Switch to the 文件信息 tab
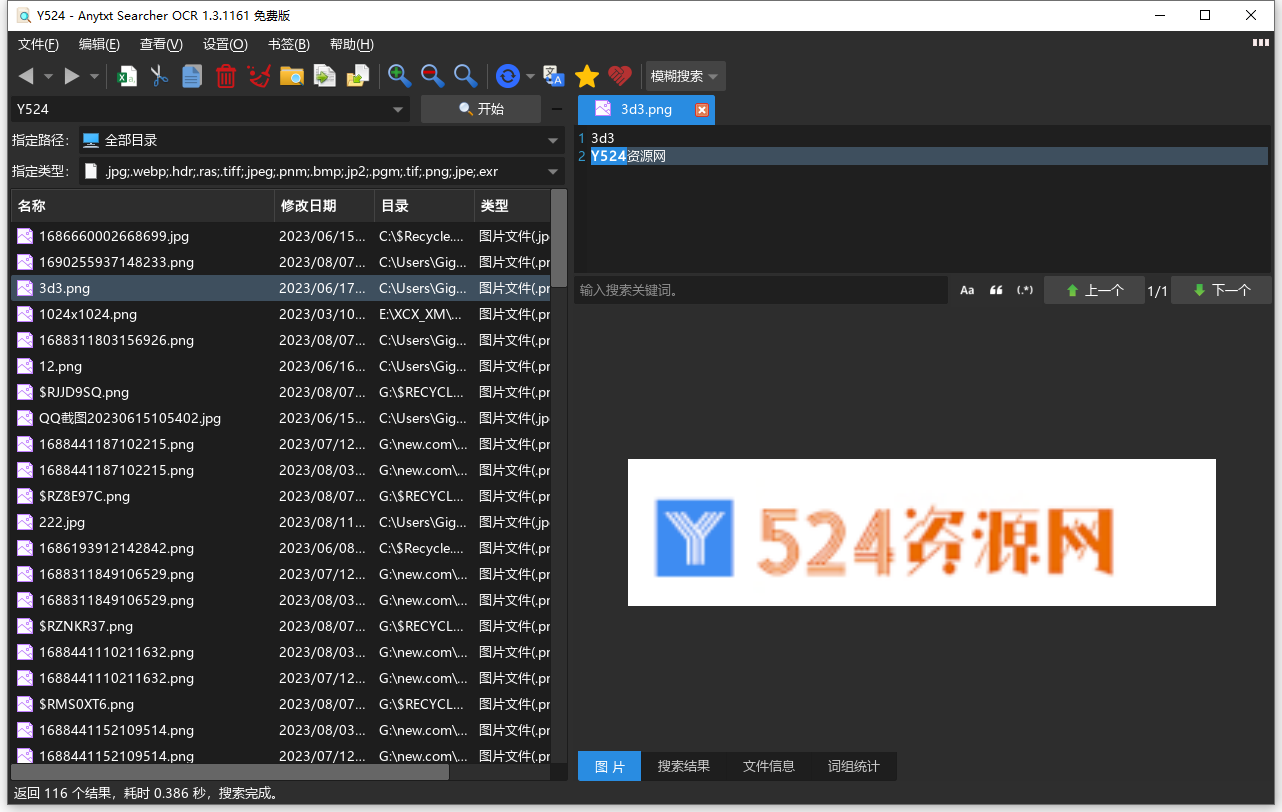 769,766
